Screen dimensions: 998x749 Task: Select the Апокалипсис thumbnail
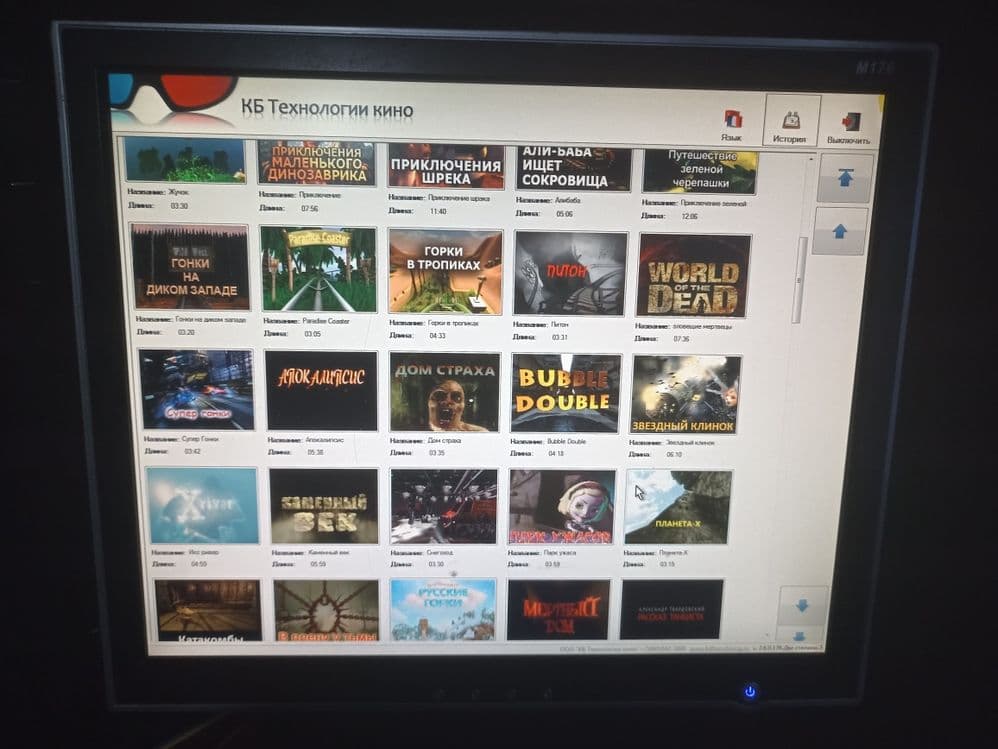coord(321,391)
